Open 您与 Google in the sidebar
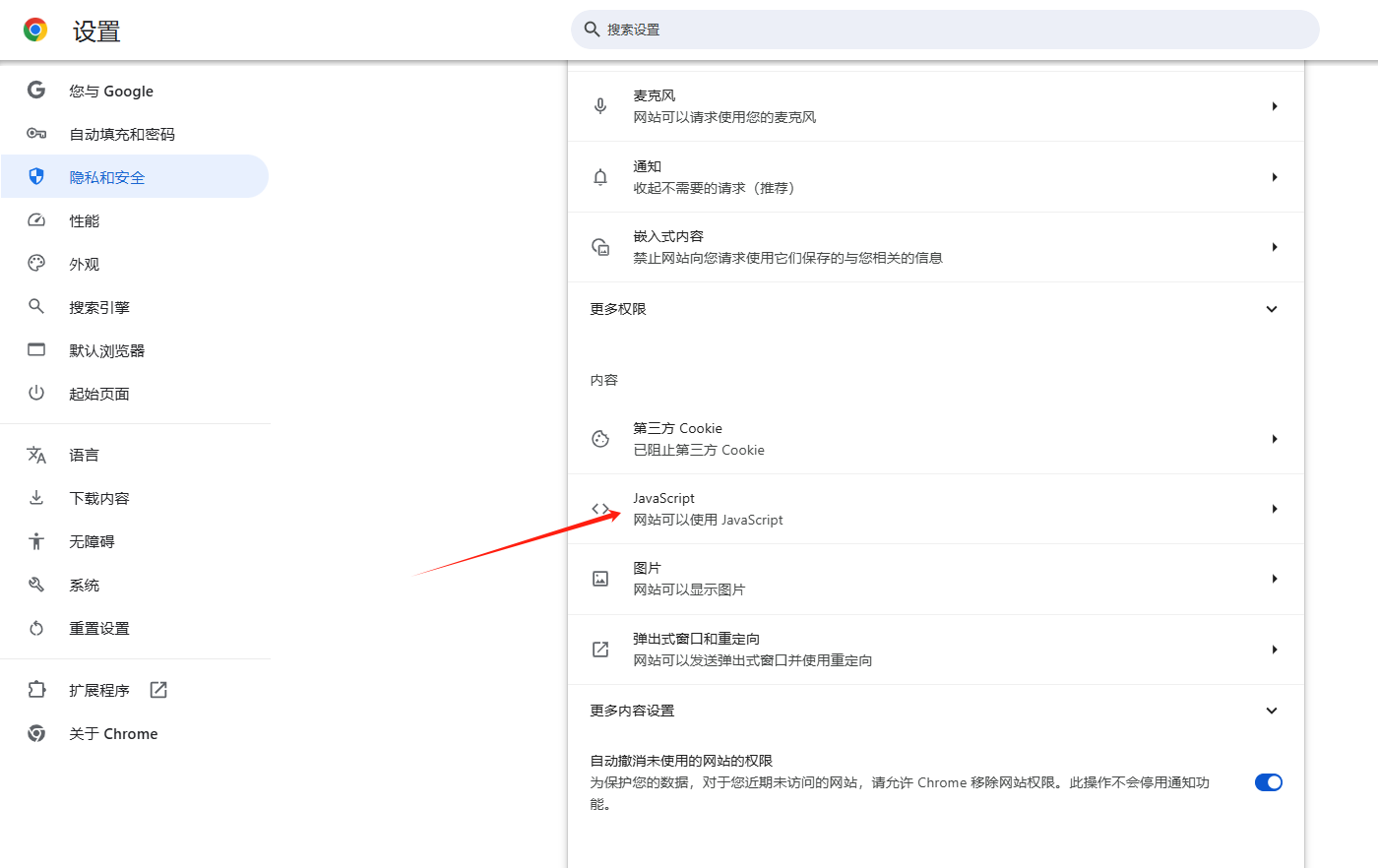This screenshot has width=1378, height=868. (x=135, y=91)
